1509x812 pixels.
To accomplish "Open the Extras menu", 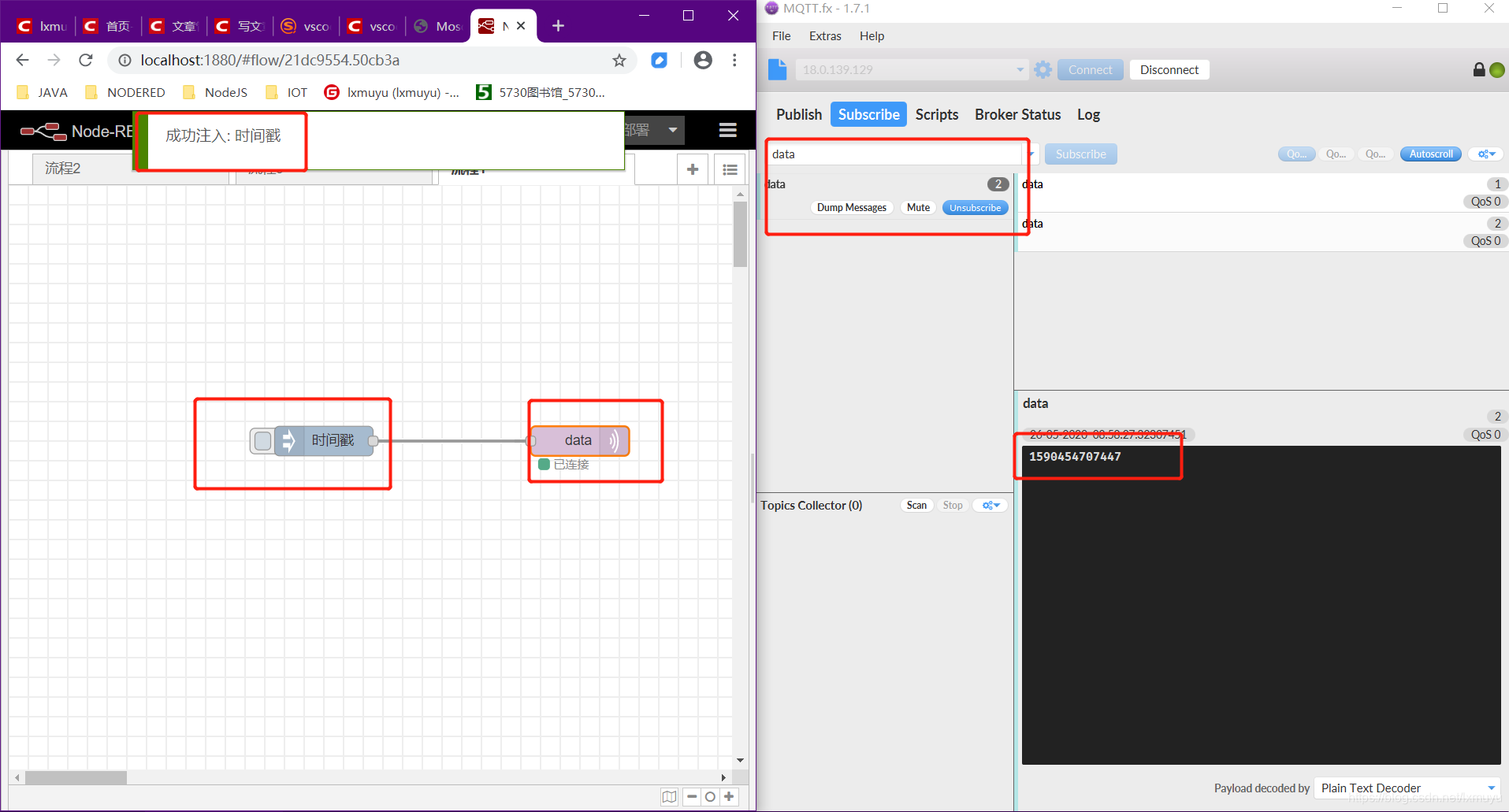I will click(x=825, y=35).
